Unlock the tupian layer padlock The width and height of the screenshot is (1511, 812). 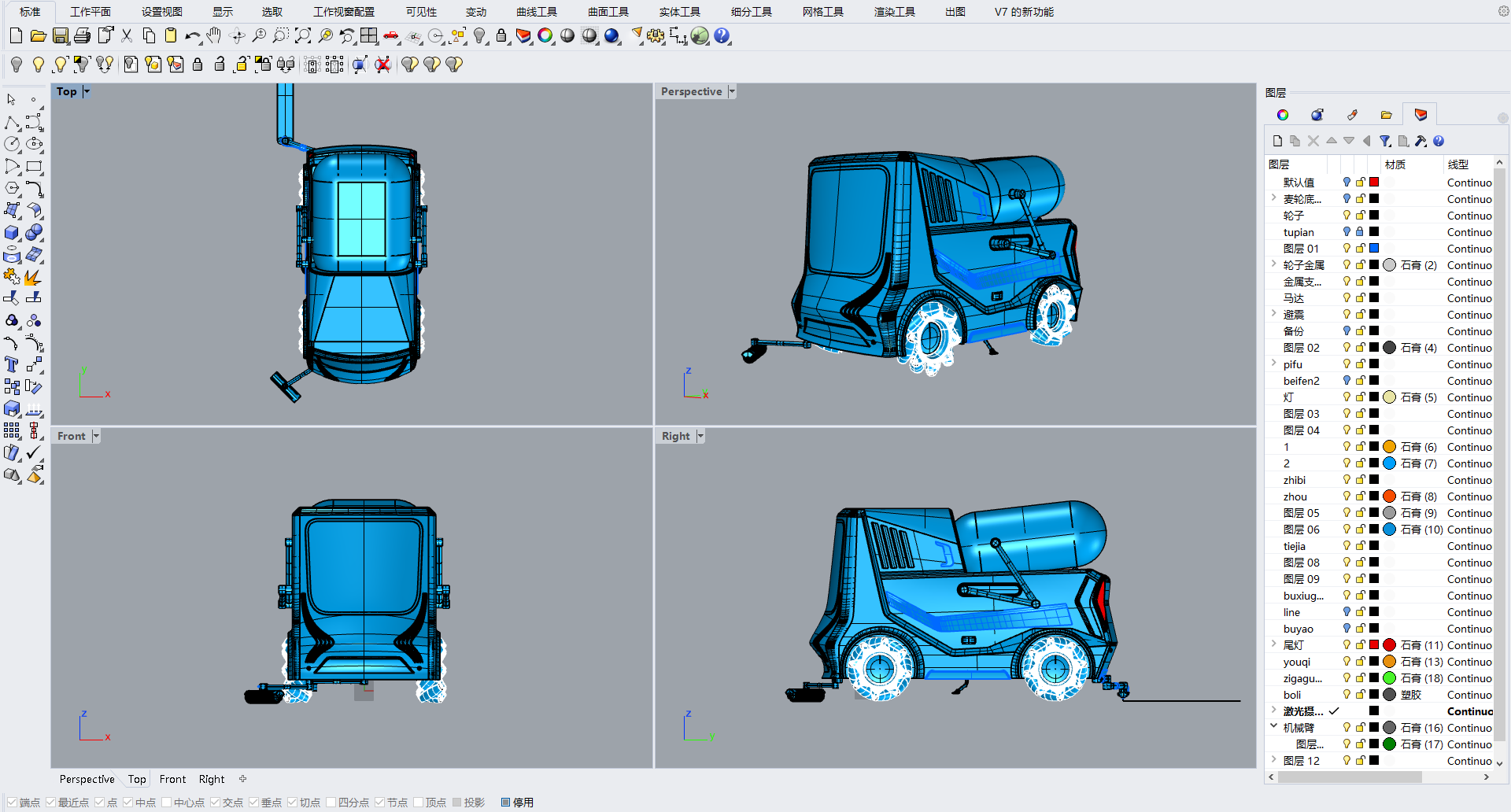(1360, 232)
